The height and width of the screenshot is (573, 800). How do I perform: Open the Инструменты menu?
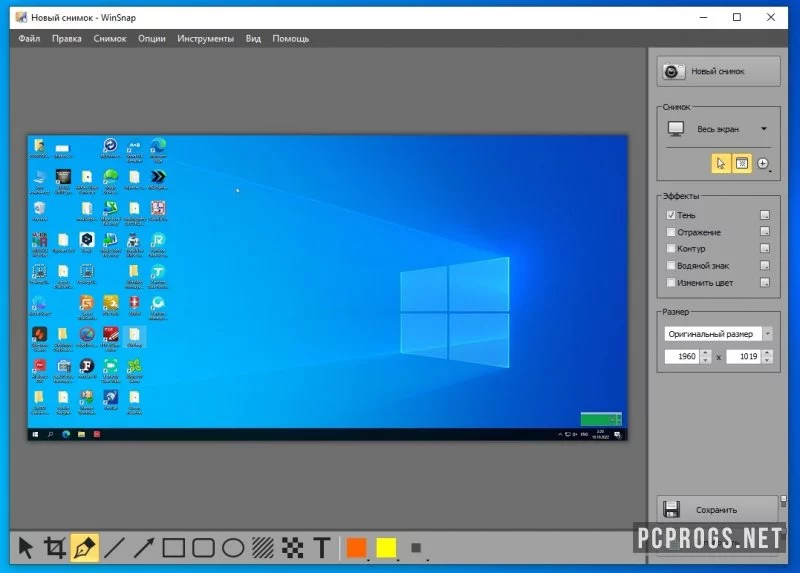206,39
